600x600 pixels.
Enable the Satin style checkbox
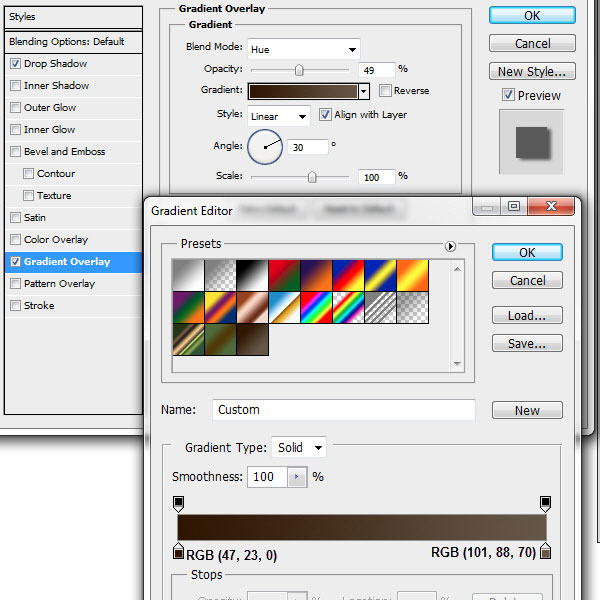tap(15, 217)
